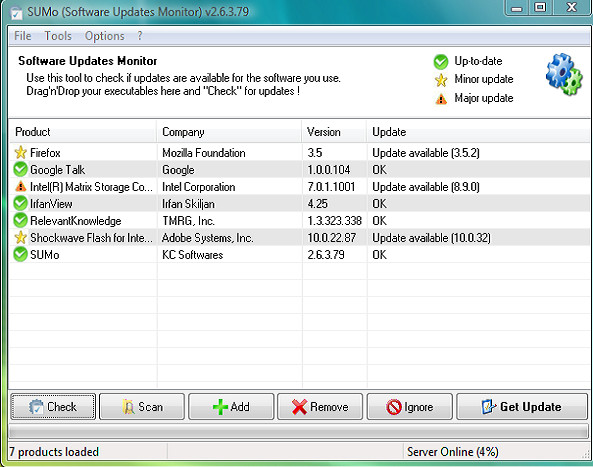Click the green checkmark icon beside IrfanView
Image resolution: width=593 pixels, height=467 pixels.
[x=20, y=203]
